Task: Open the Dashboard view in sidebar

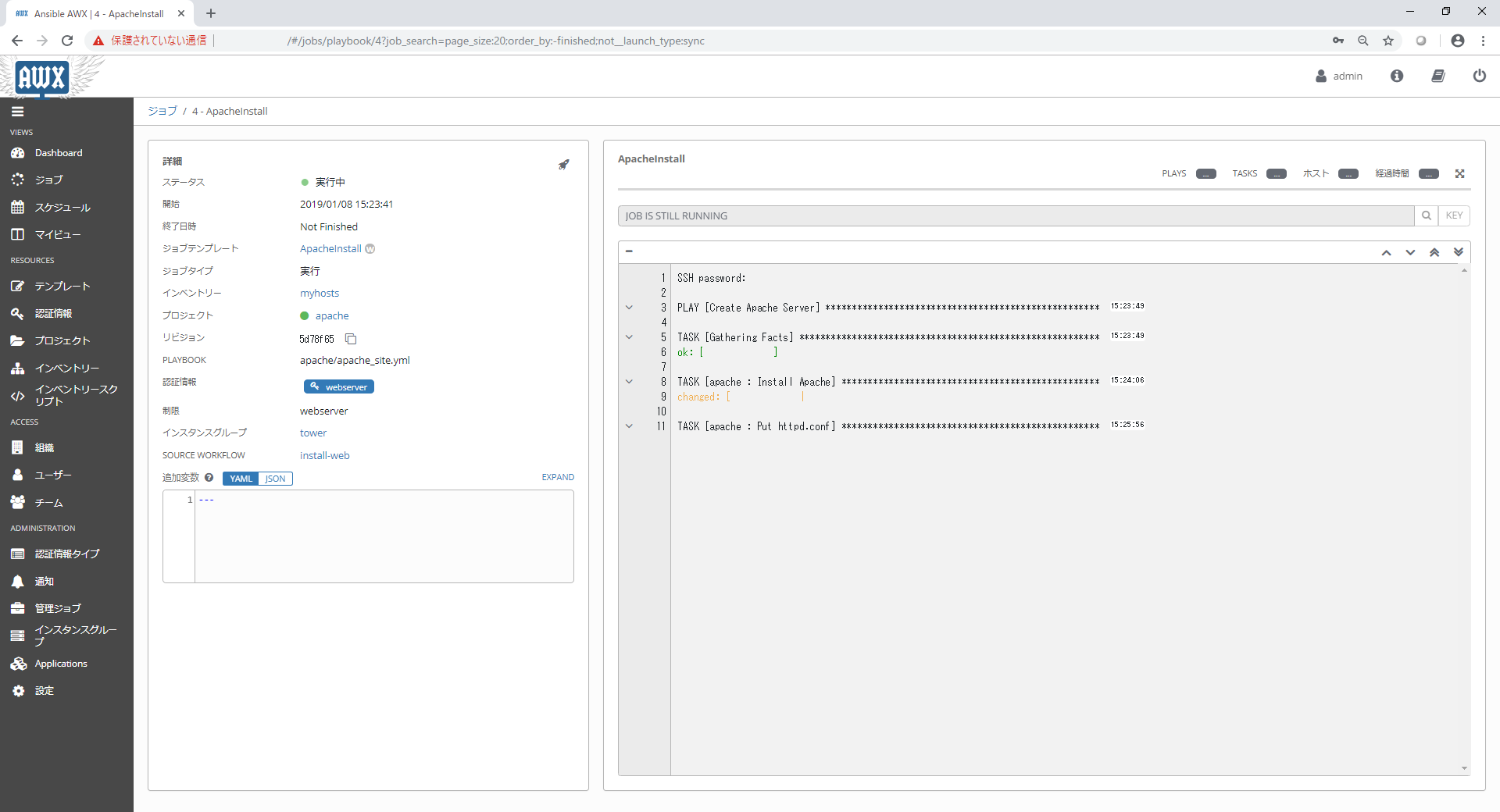Action: [x=59, y=153]
